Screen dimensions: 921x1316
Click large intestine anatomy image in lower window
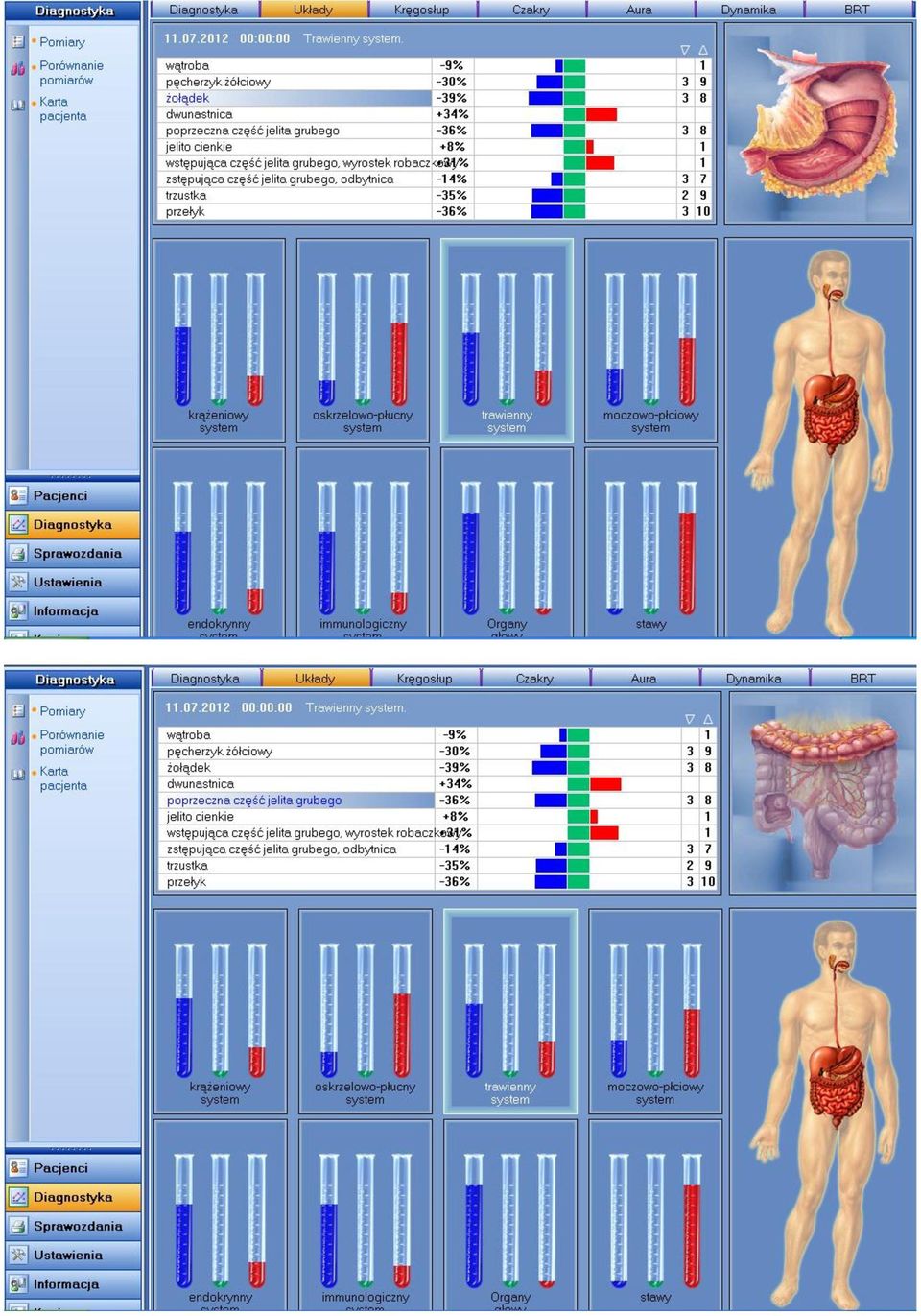[822, 795]
